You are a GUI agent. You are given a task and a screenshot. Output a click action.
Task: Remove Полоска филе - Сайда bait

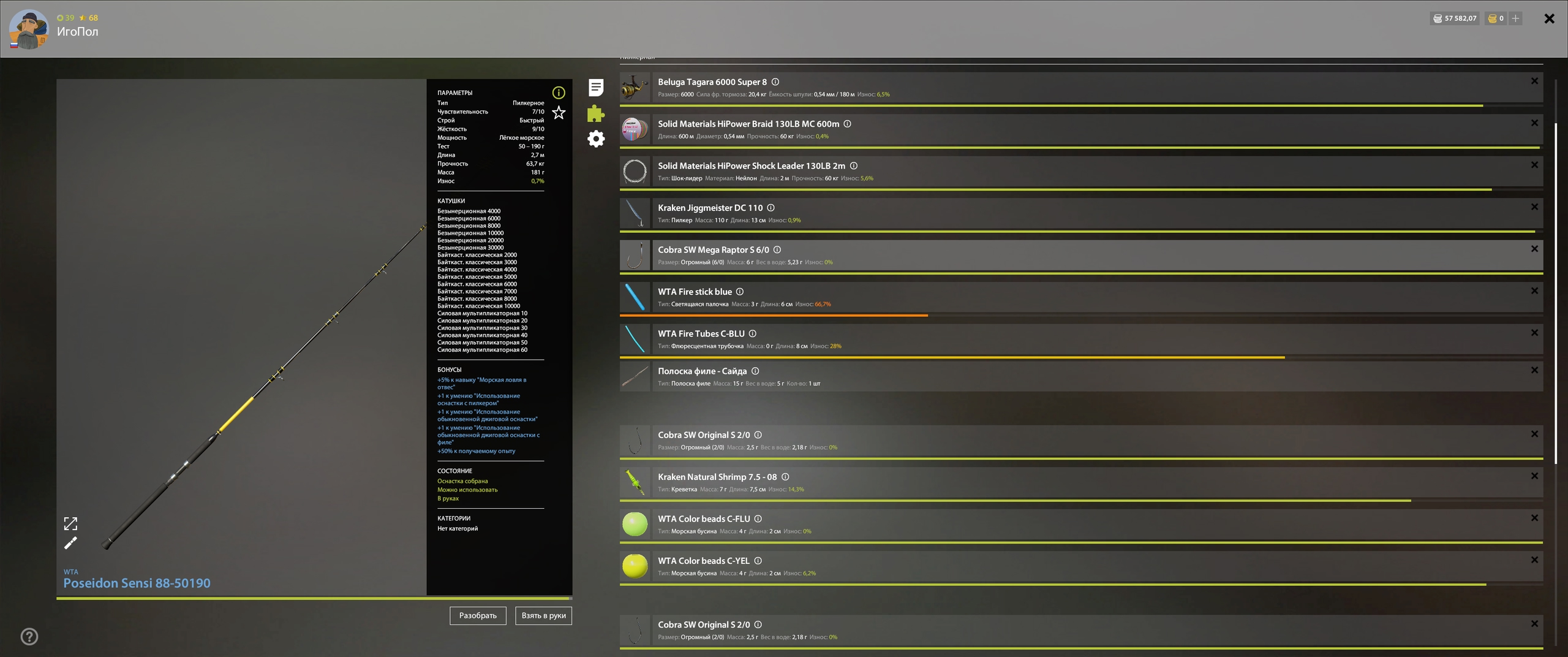click(x=1534, y=370)
